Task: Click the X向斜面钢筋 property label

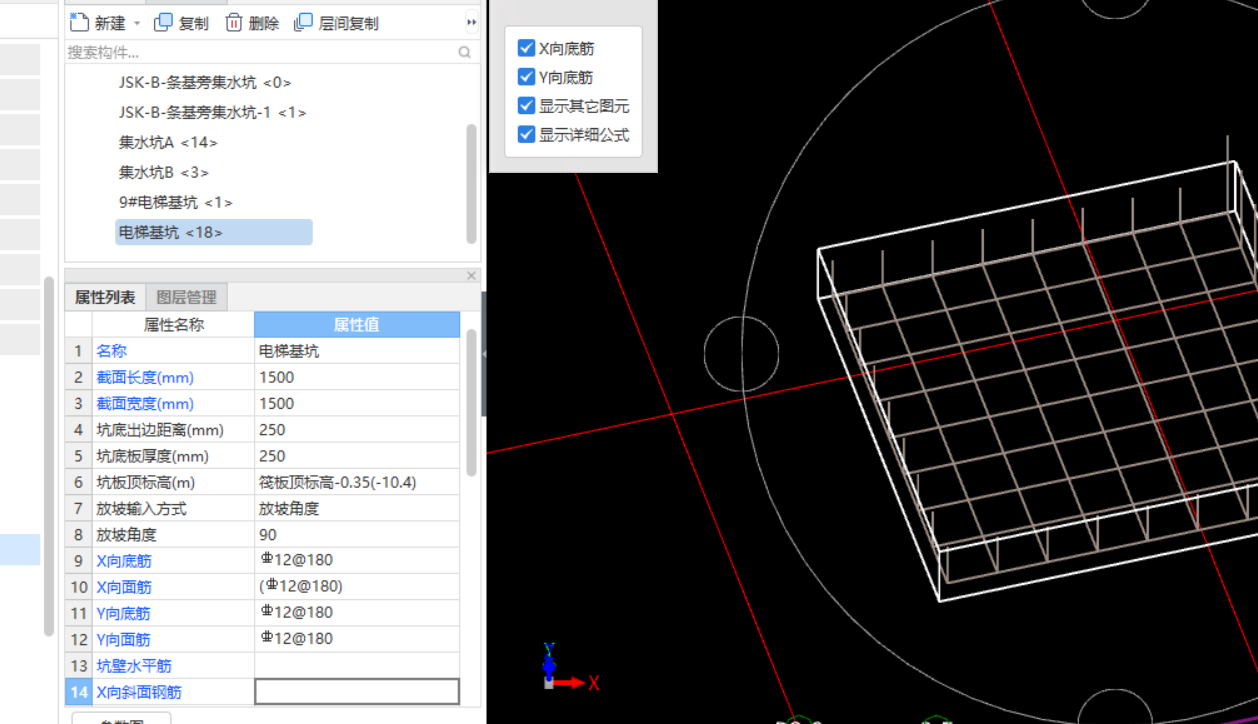Action: 139,691
